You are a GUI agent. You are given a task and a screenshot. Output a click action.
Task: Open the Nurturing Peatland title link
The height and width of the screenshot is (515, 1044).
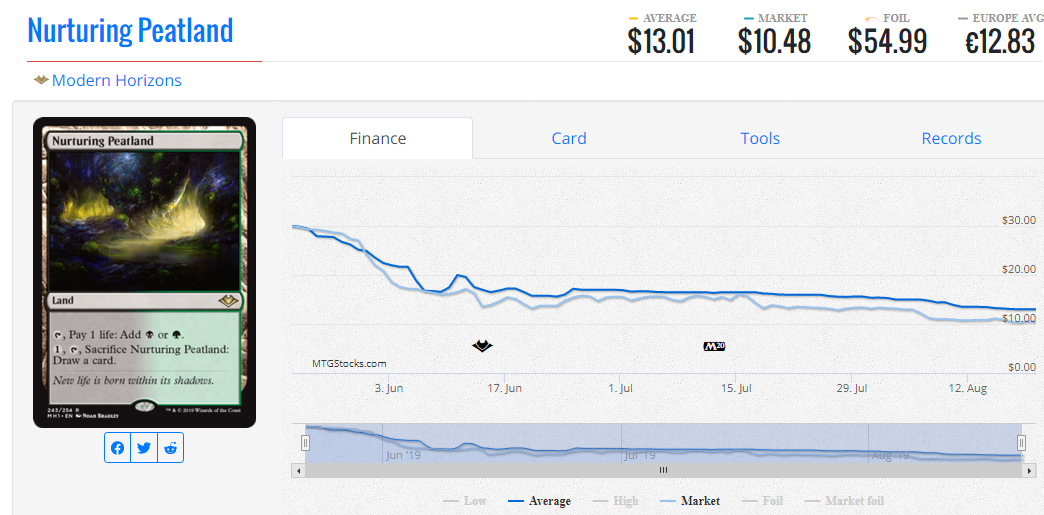pos(130,30)
